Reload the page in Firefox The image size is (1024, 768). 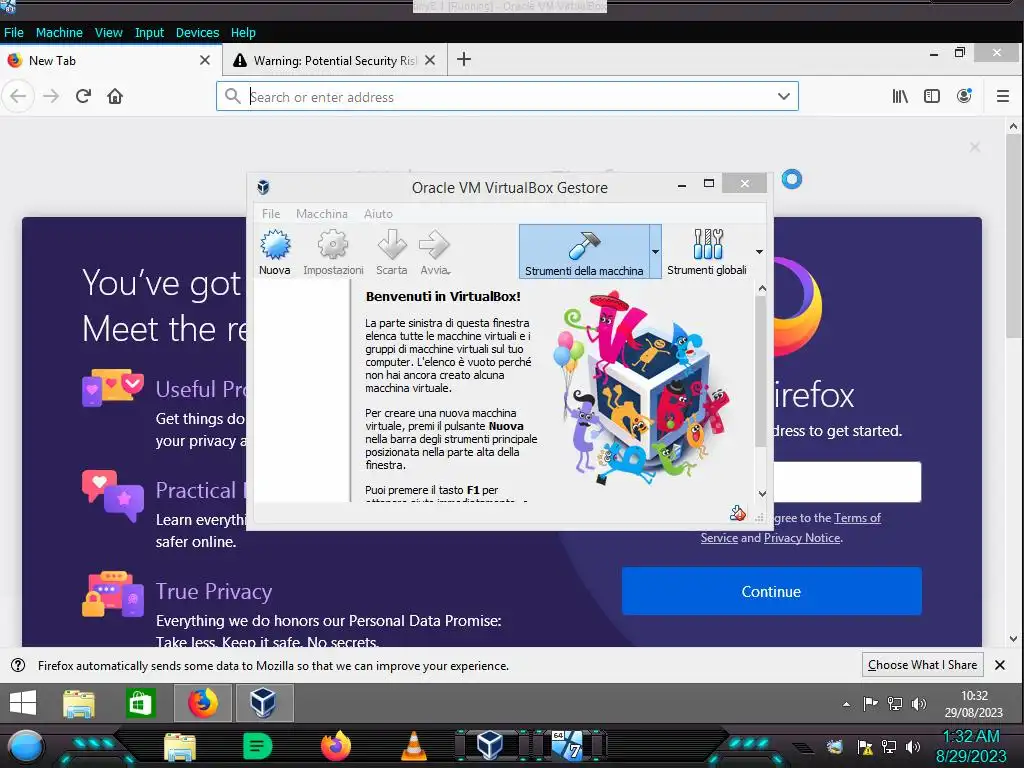click(x=83, y=97)
